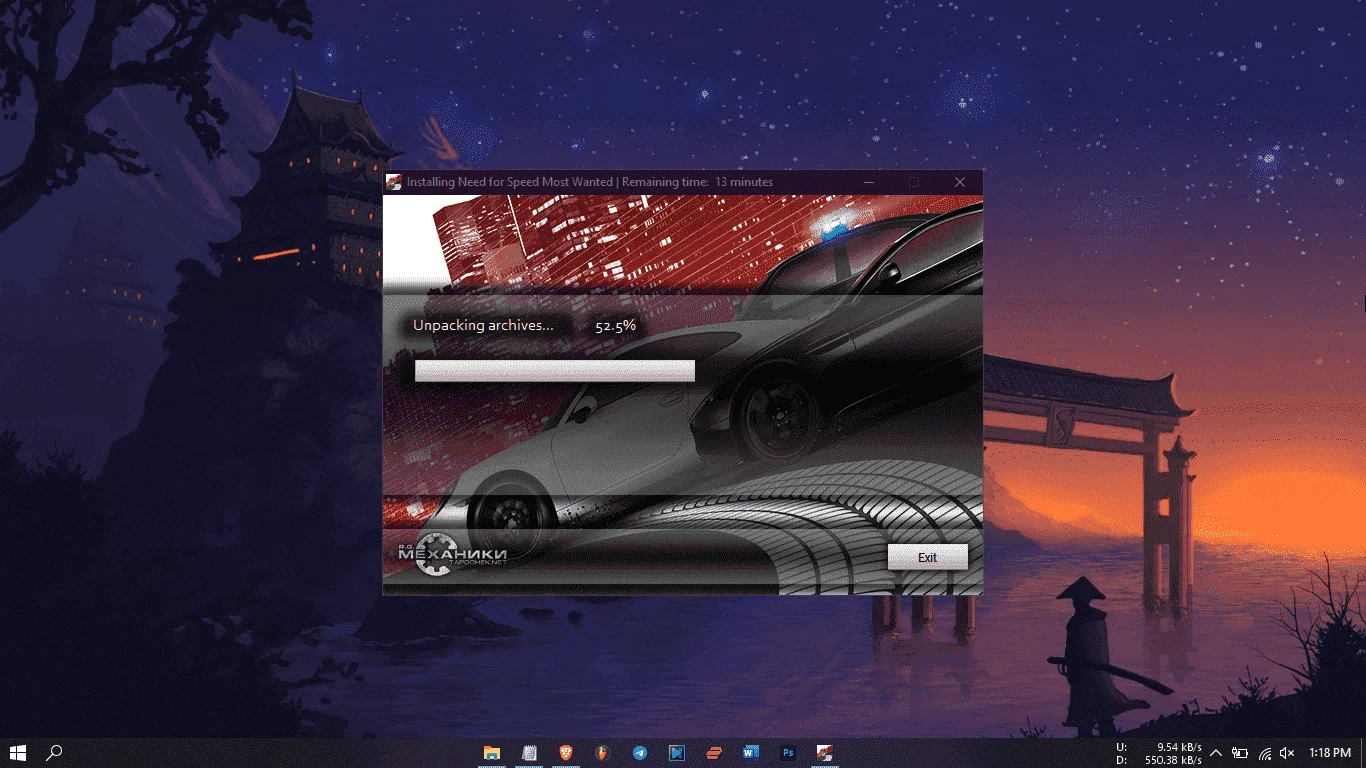Open Telegram from the taskbar
Screen dimensions: 1366x768
click(640, 753)
